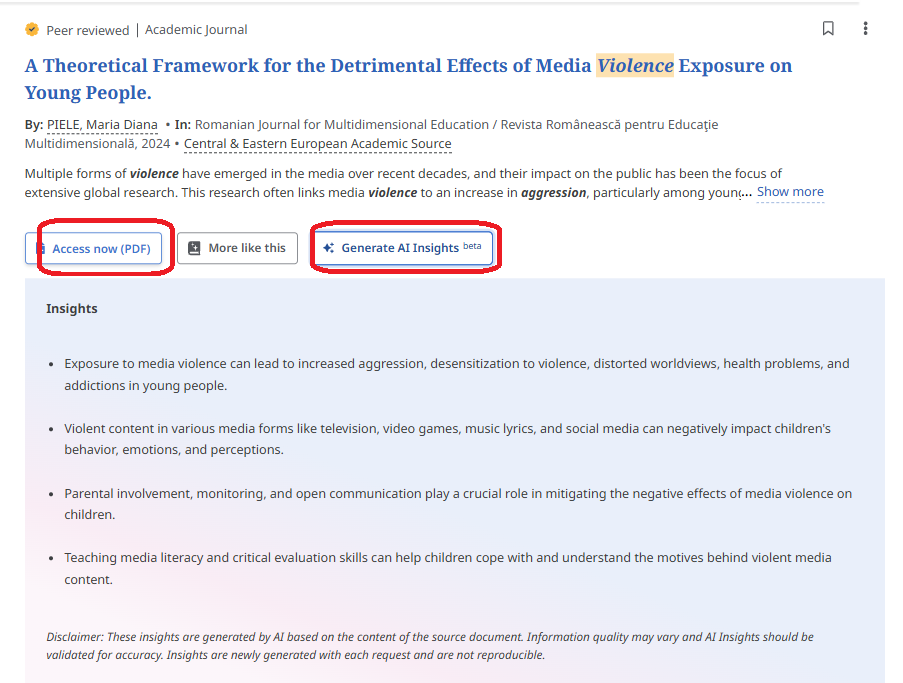Click the highlighted word Violence in title
Viewport: 903px width, 683px height.
coord(635,66)
